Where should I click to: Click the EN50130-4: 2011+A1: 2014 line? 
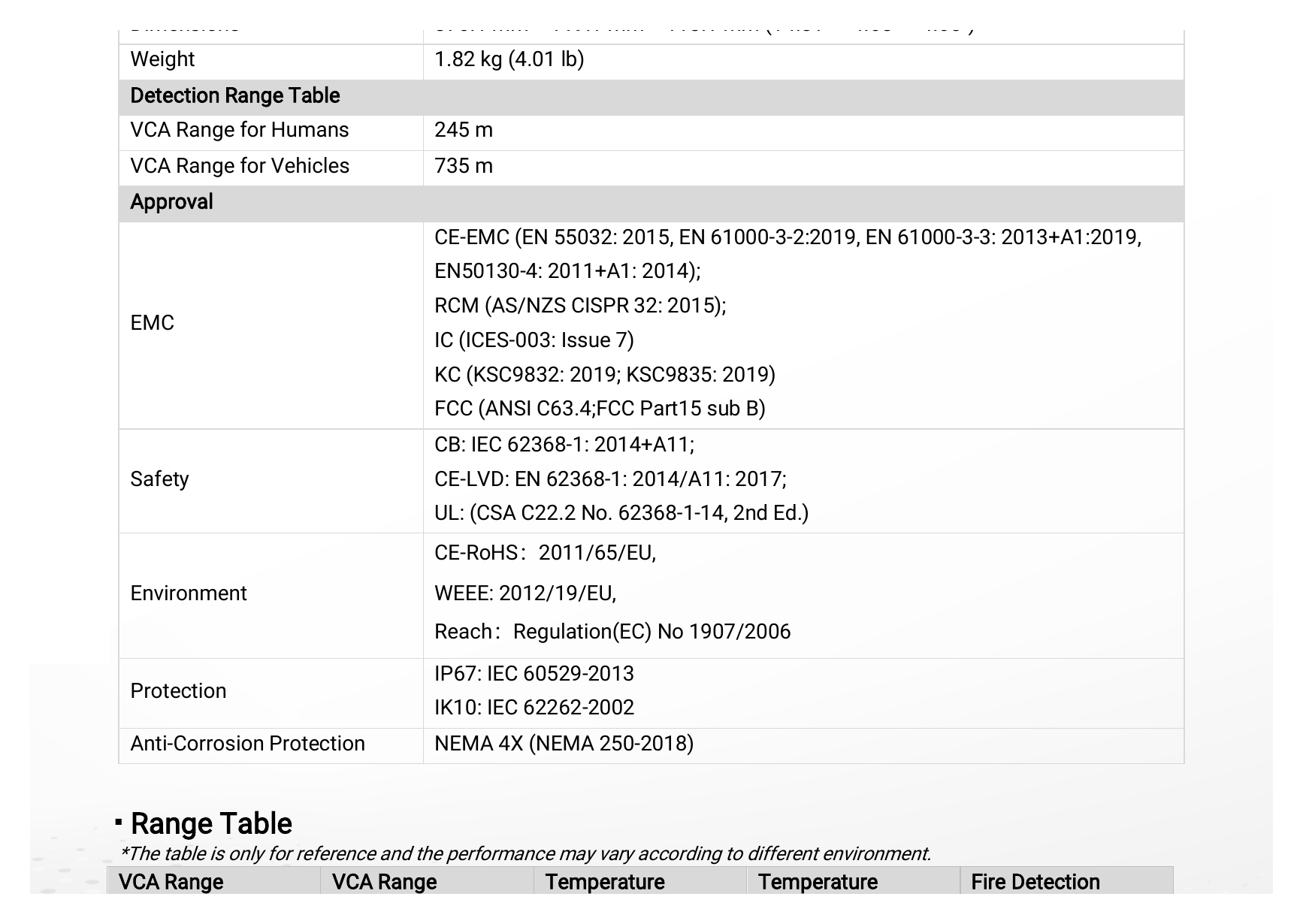(x=567, y=271)
